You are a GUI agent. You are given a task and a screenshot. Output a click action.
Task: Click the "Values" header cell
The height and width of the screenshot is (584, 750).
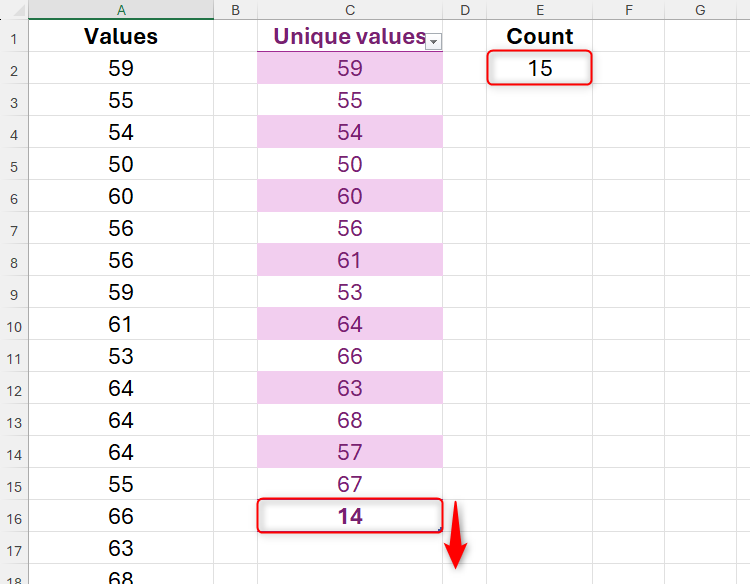tap(121, 37)
